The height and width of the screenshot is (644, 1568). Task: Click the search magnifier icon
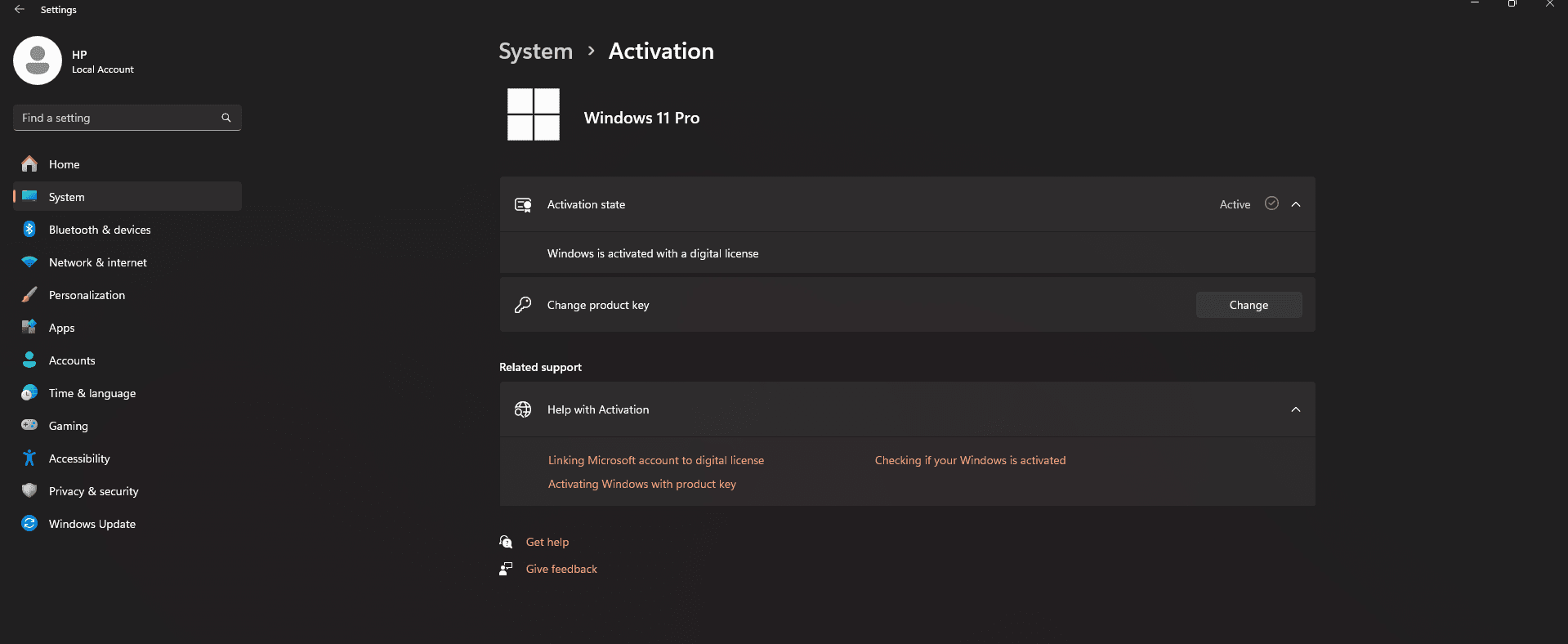(226, 118)
